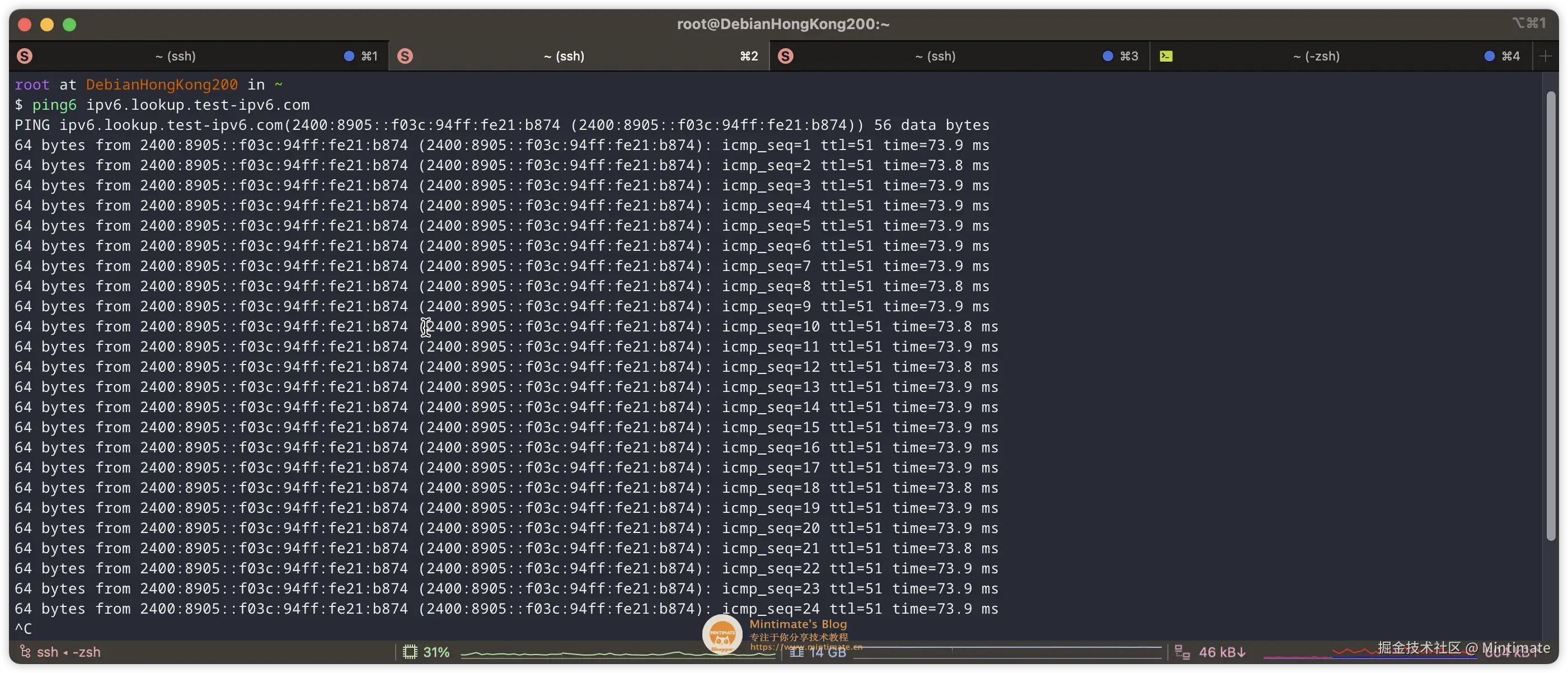Click the terminal icon on the ~ (-zsh) tab

[1167, 55]
